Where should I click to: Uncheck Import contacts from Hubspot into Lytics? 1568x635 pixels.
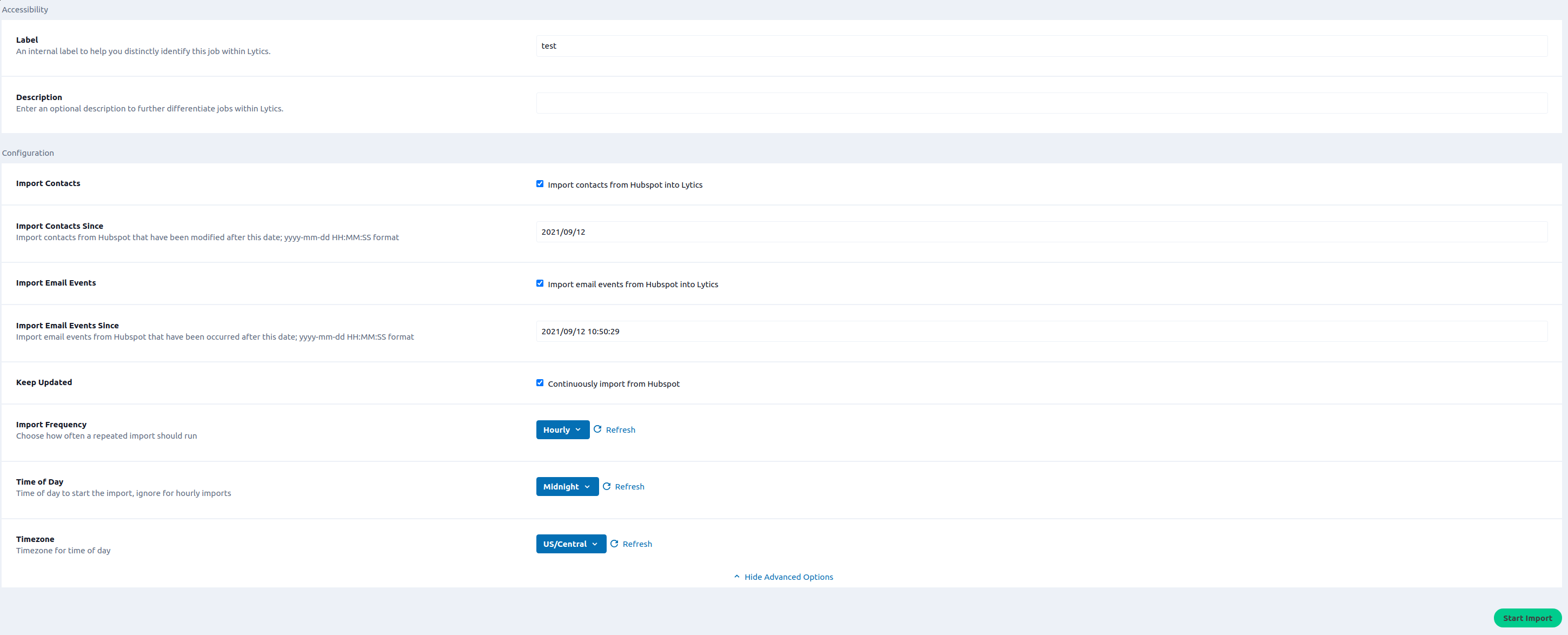[x=540, y=184]
